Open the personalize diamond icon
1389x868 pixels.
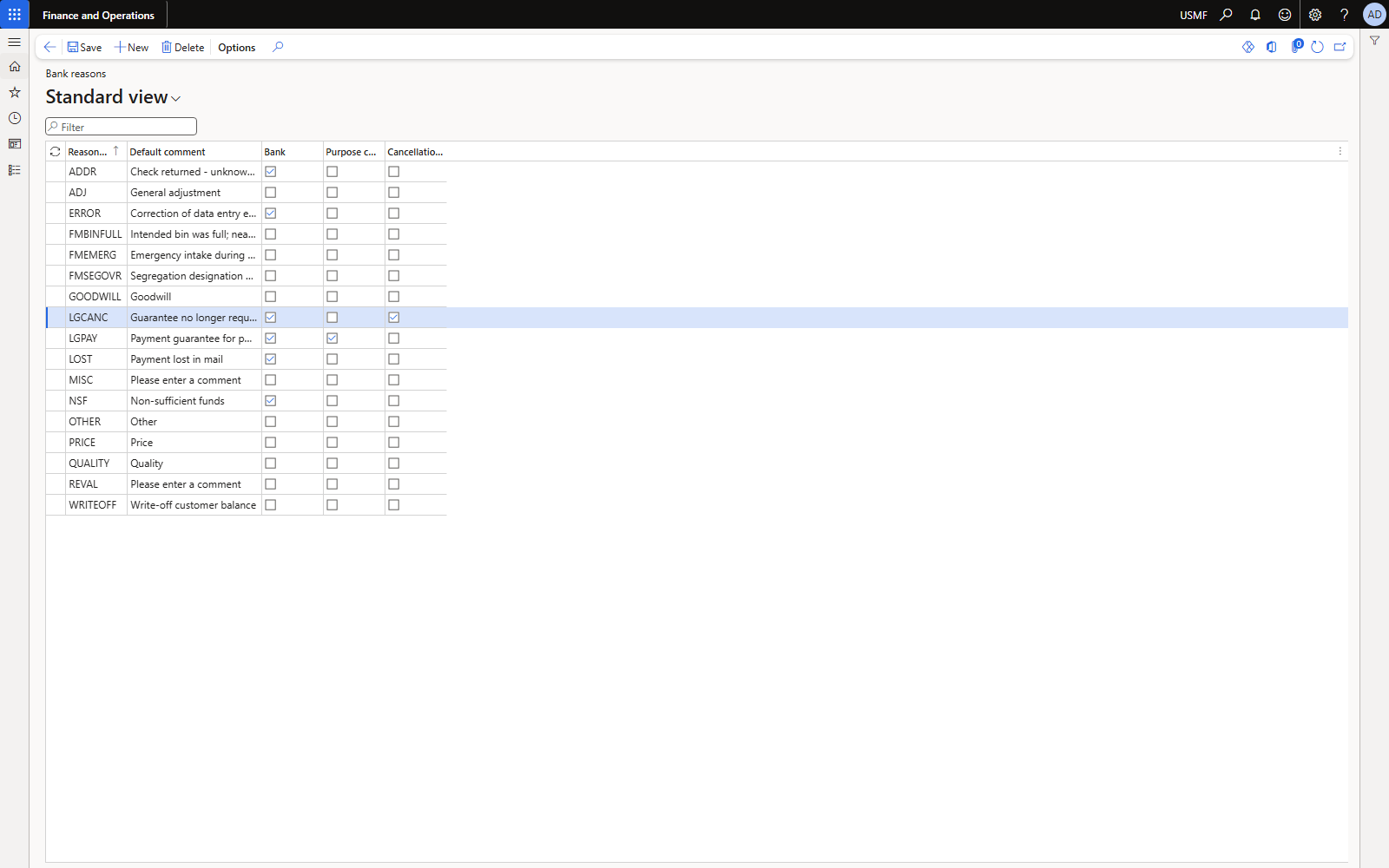pos(1248,47)
